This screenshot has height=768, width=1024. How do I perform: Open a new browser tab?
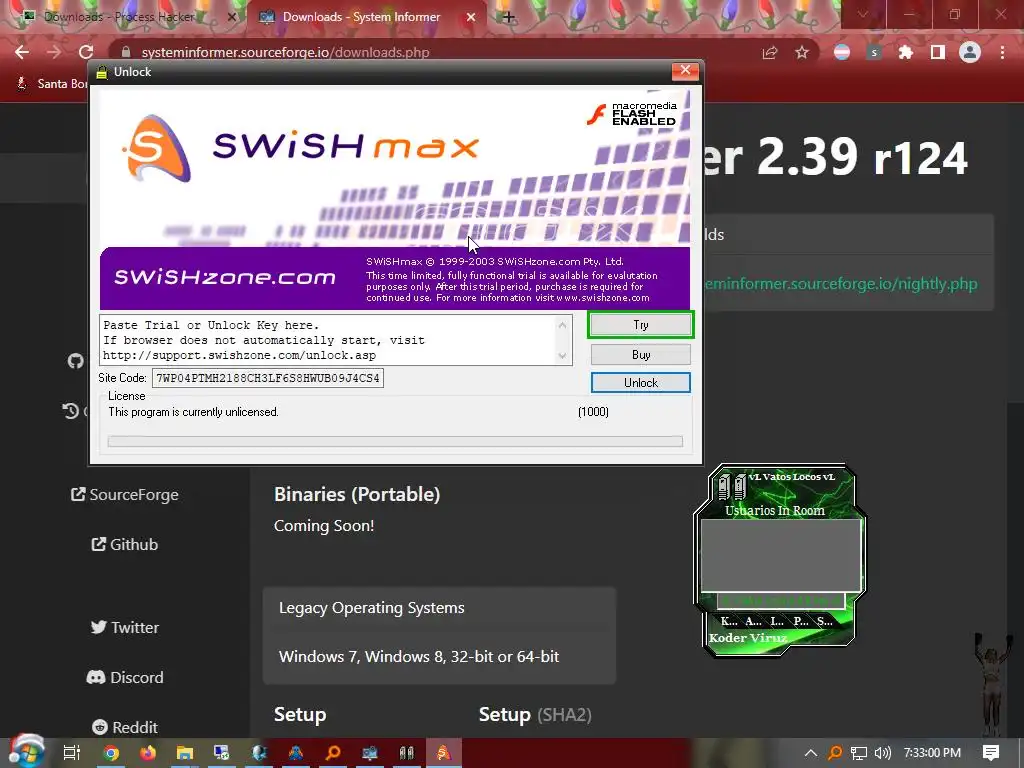tap(509, 17)
